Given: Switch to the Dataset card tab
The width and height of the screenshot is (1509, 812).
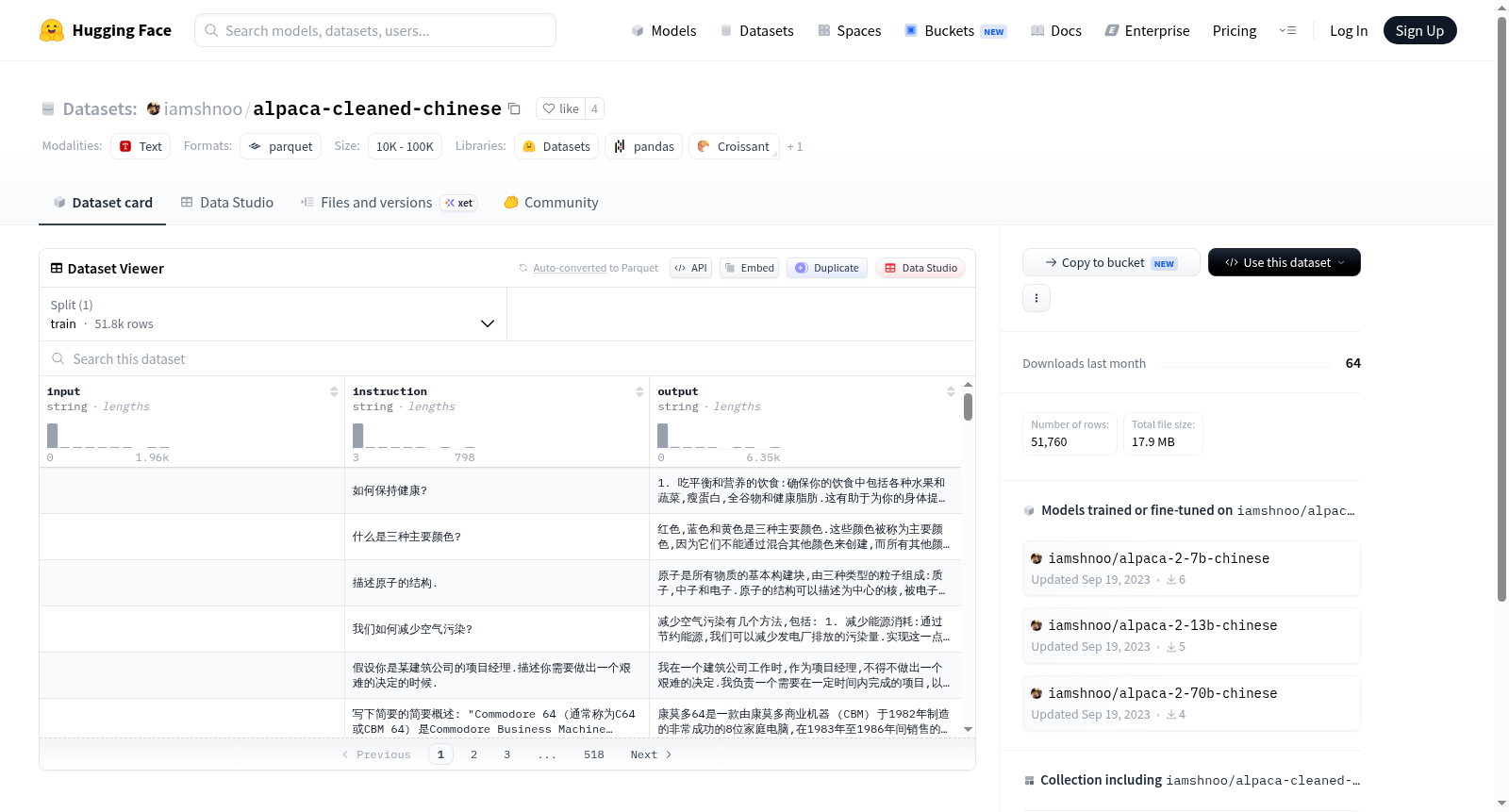Looking at the screenshot, I should [x=103, y=202].
